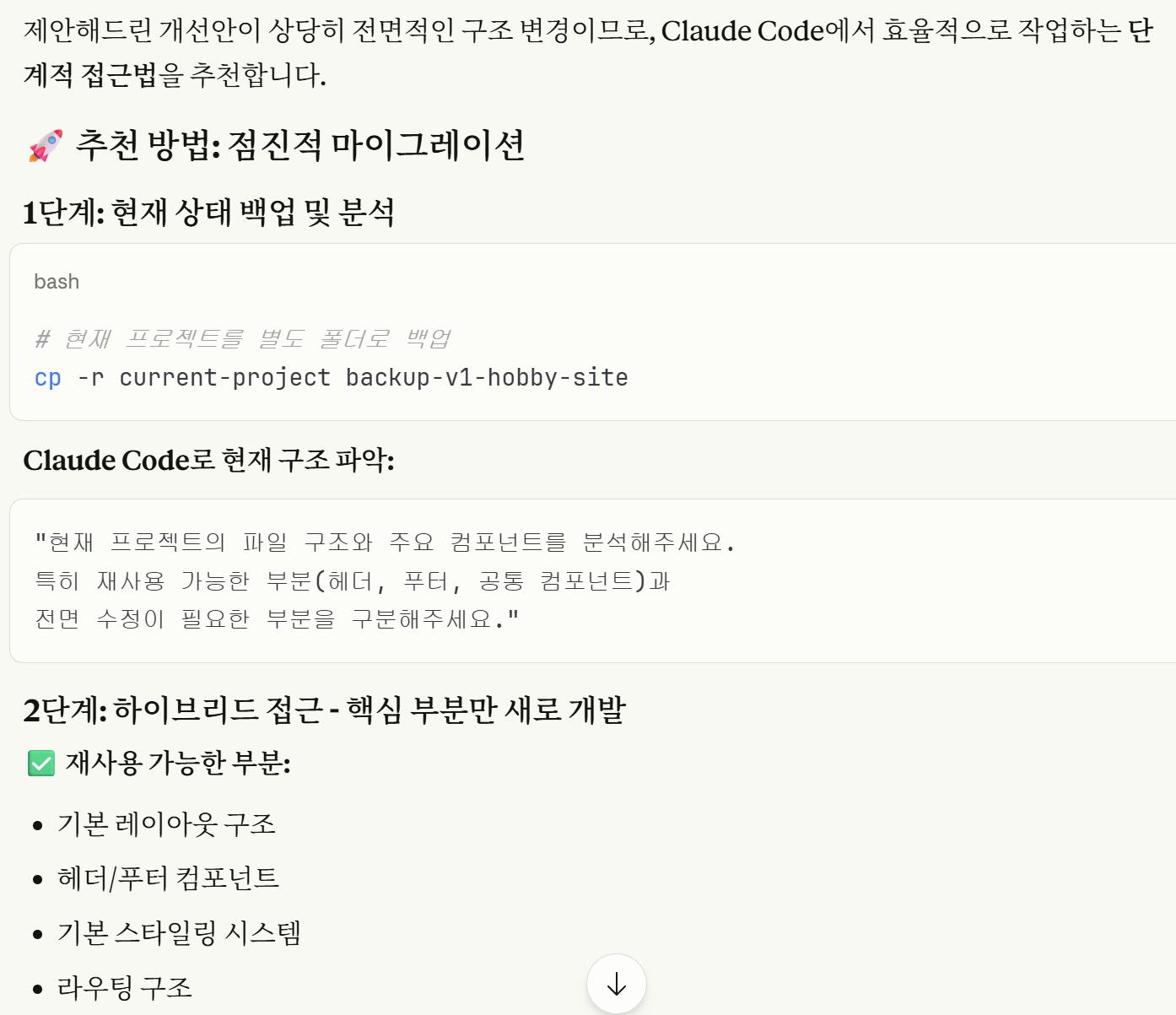1176x1015 pixels.
Task: Click the prompt line starting "특히 재사용 가능한"
Action: [352, 581]
